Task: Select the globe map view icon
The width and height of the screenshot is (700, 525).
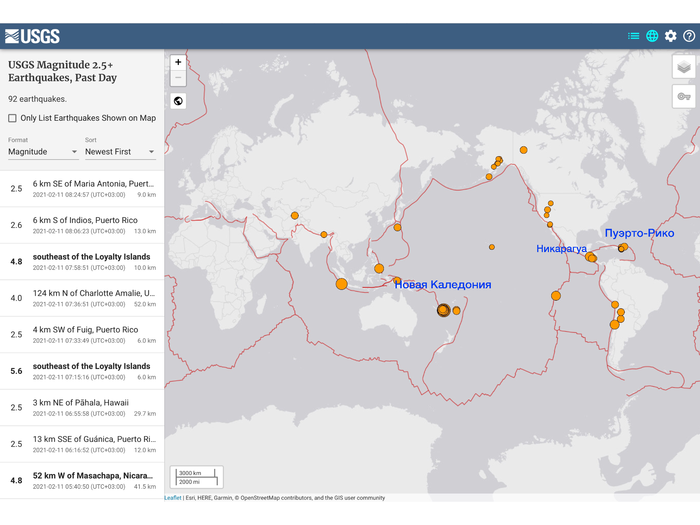Action: (x=652, y=36)
